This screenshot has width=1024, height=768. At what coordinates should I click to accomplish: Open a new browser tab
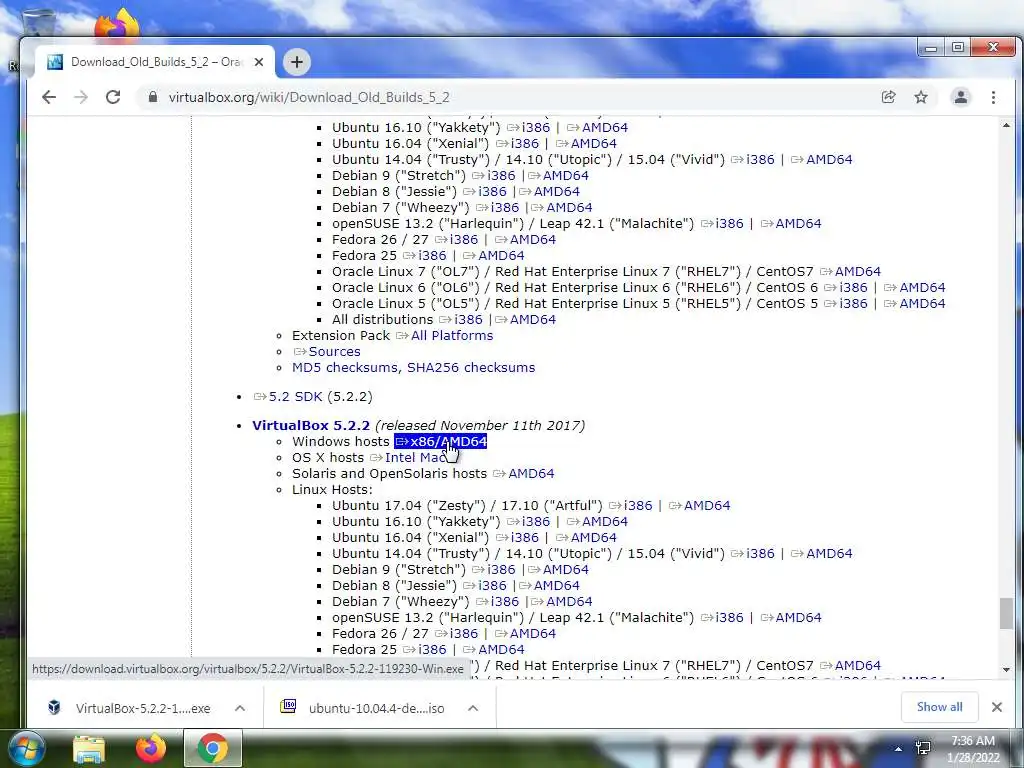(x=296, y=62)
